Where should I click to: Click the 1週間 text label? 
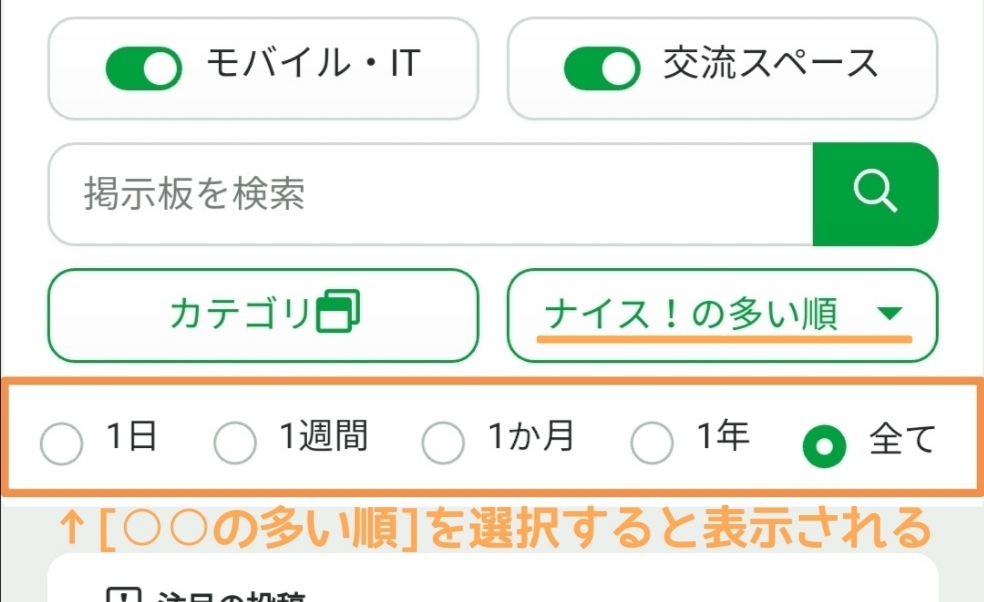click(x=323, y=437)
